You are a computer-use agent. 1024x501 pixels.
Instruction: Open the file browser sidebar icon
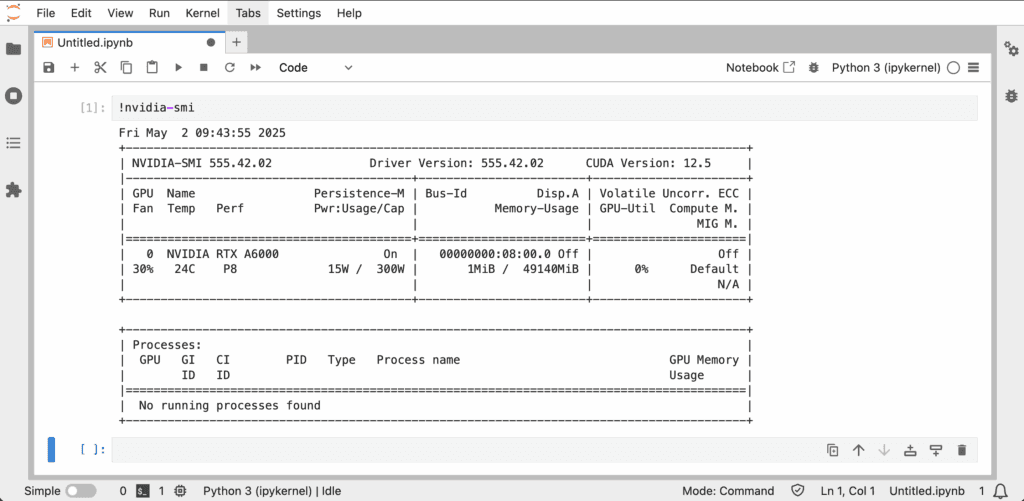pos(14,49)
